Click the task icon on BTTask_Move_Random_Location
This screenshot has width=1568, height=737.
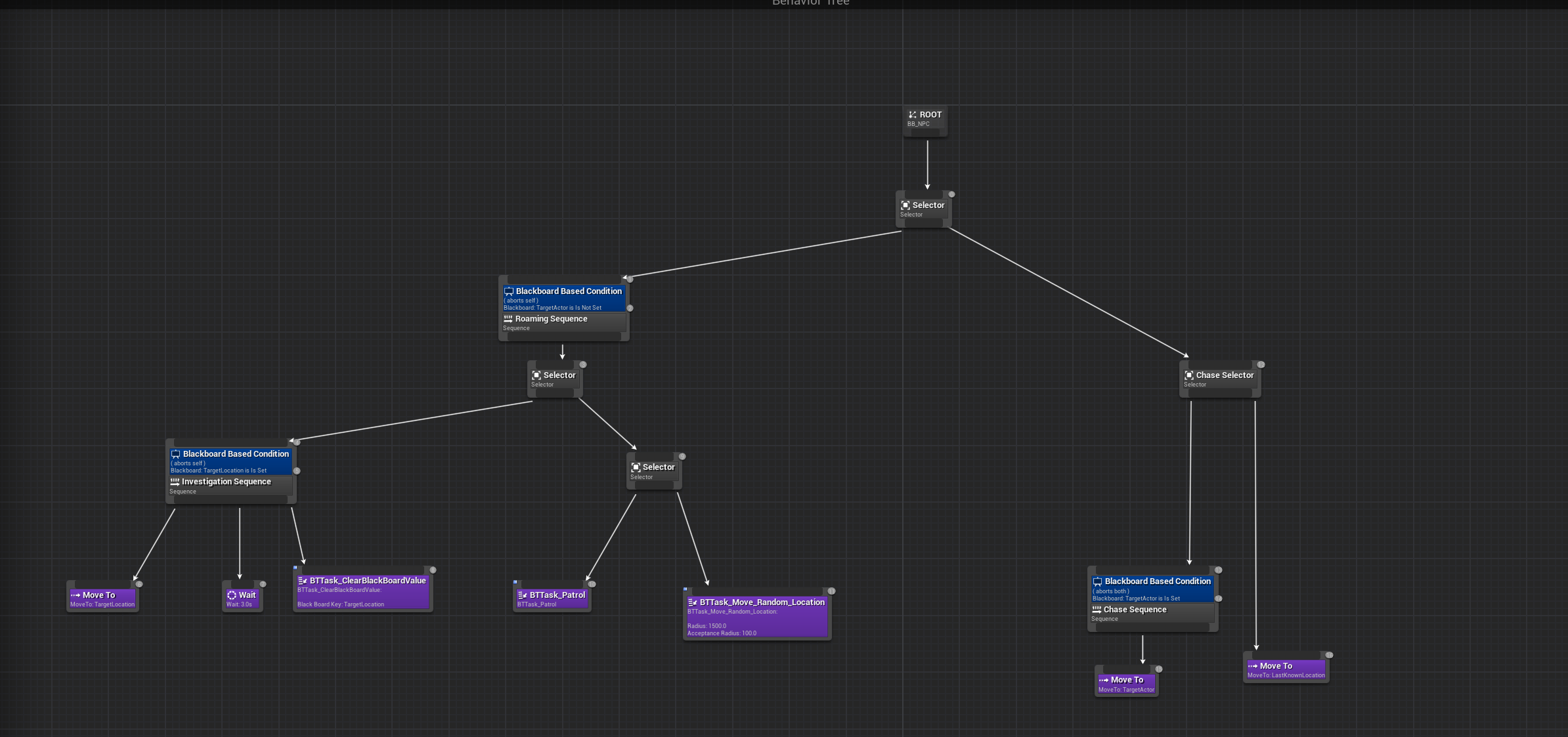[693, 602]
